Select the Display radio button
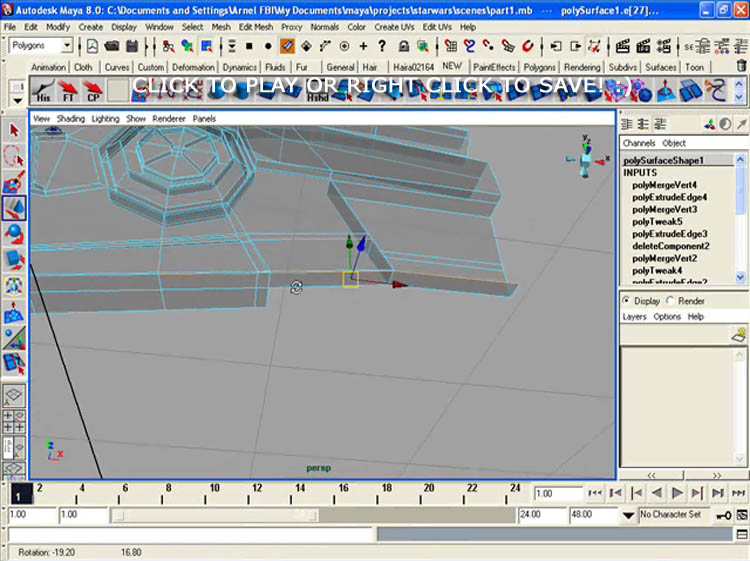The height and width of the screenshot is (561, 750). pos(627,301)
